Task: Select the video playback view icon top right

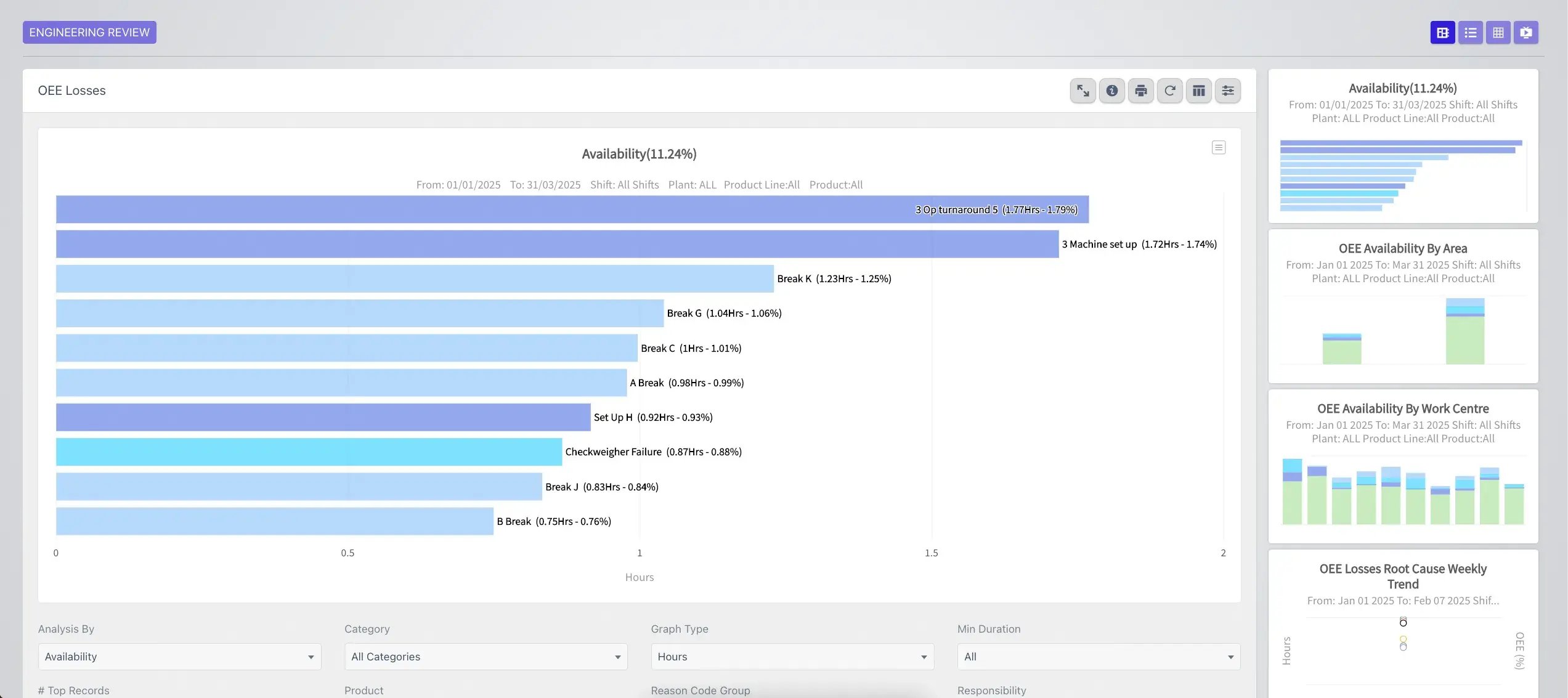Action: click(1526, 32)
